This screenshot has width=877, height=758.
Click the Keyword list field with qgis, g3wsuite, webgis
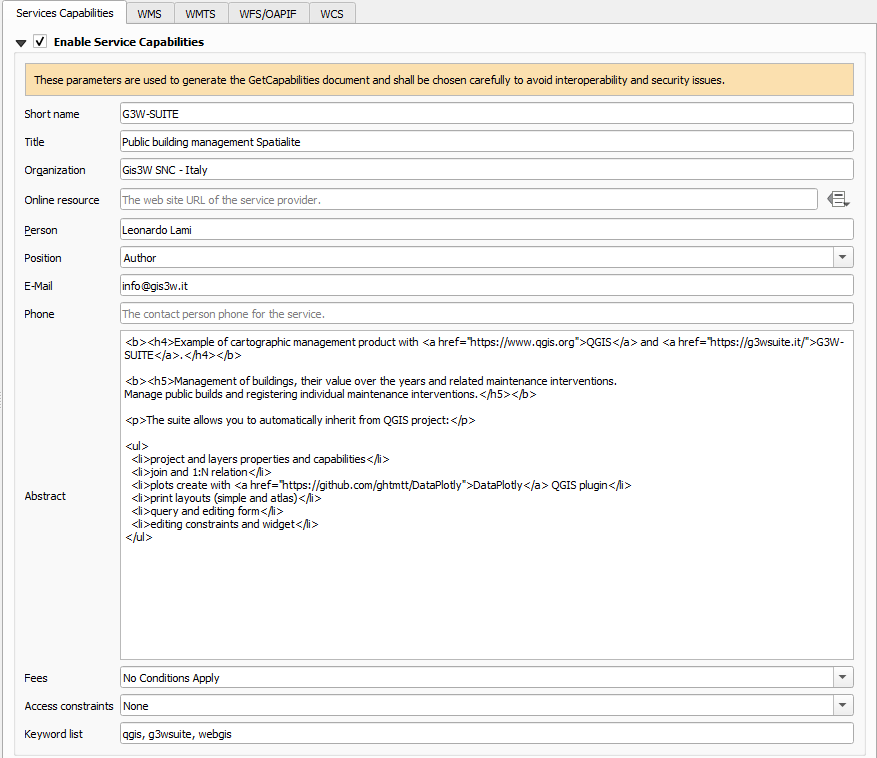click(487, 734)
